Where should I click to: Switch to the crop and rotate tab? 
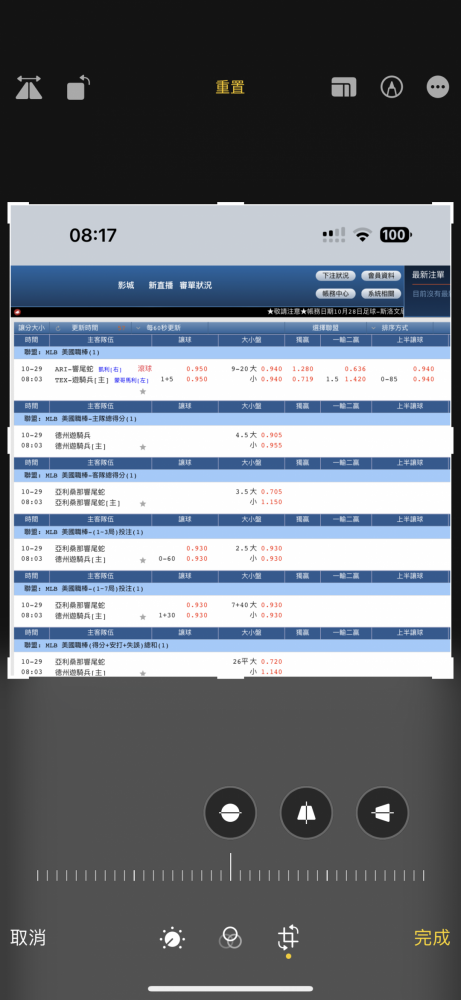[288, 938]
